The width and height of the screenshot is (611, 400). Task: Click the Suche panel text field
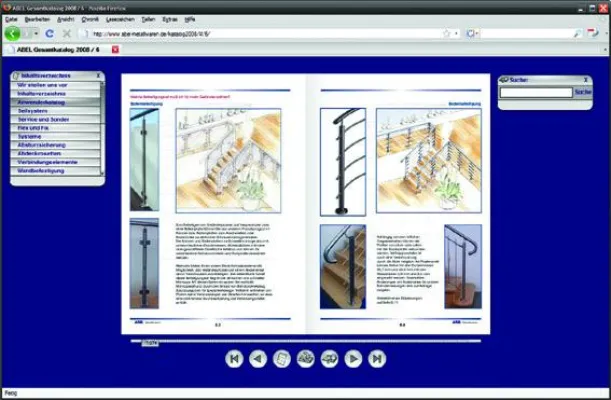pos(536,92)
